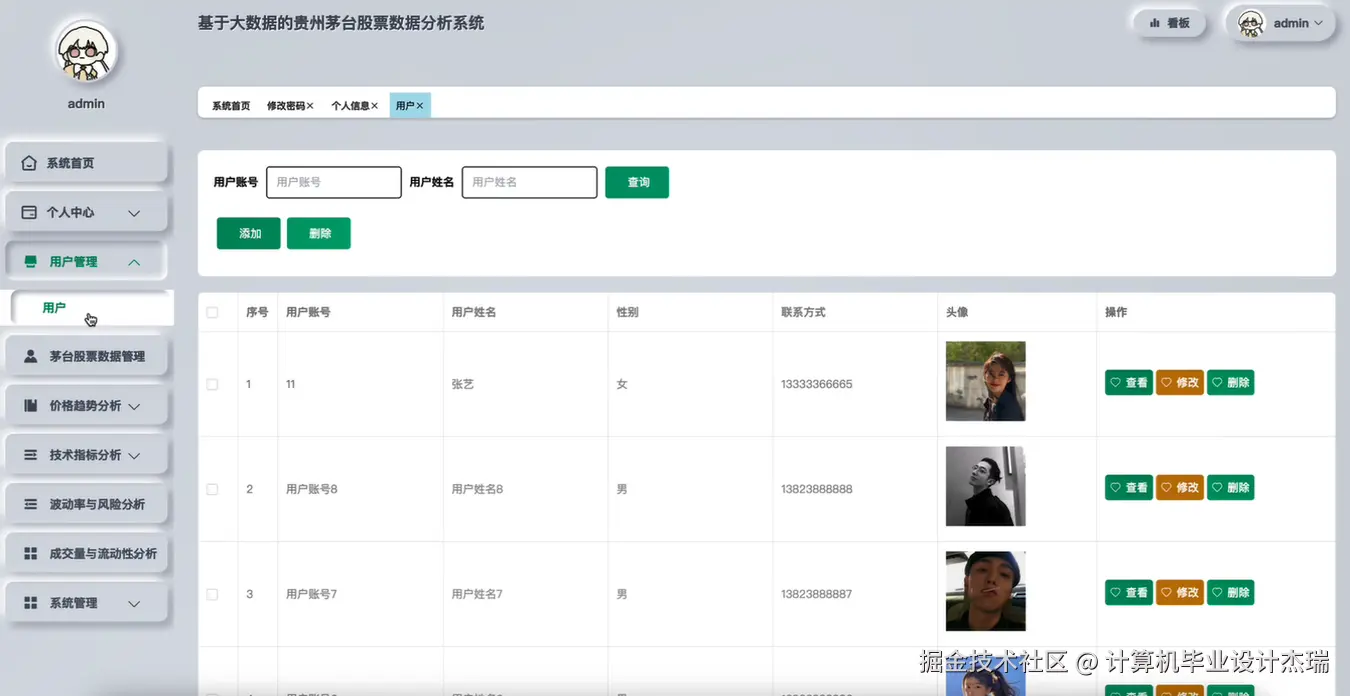The width and height of the screenshot is (1350, 696).
Task: Click the grid icon beside 系统管理
Action: (x=30, y=603)
